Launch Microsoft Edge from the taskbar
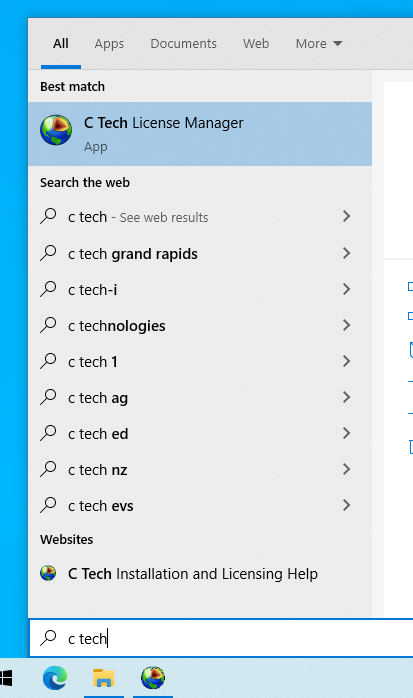Viewport: 413px width, 698px height. [x=55, y=678]
